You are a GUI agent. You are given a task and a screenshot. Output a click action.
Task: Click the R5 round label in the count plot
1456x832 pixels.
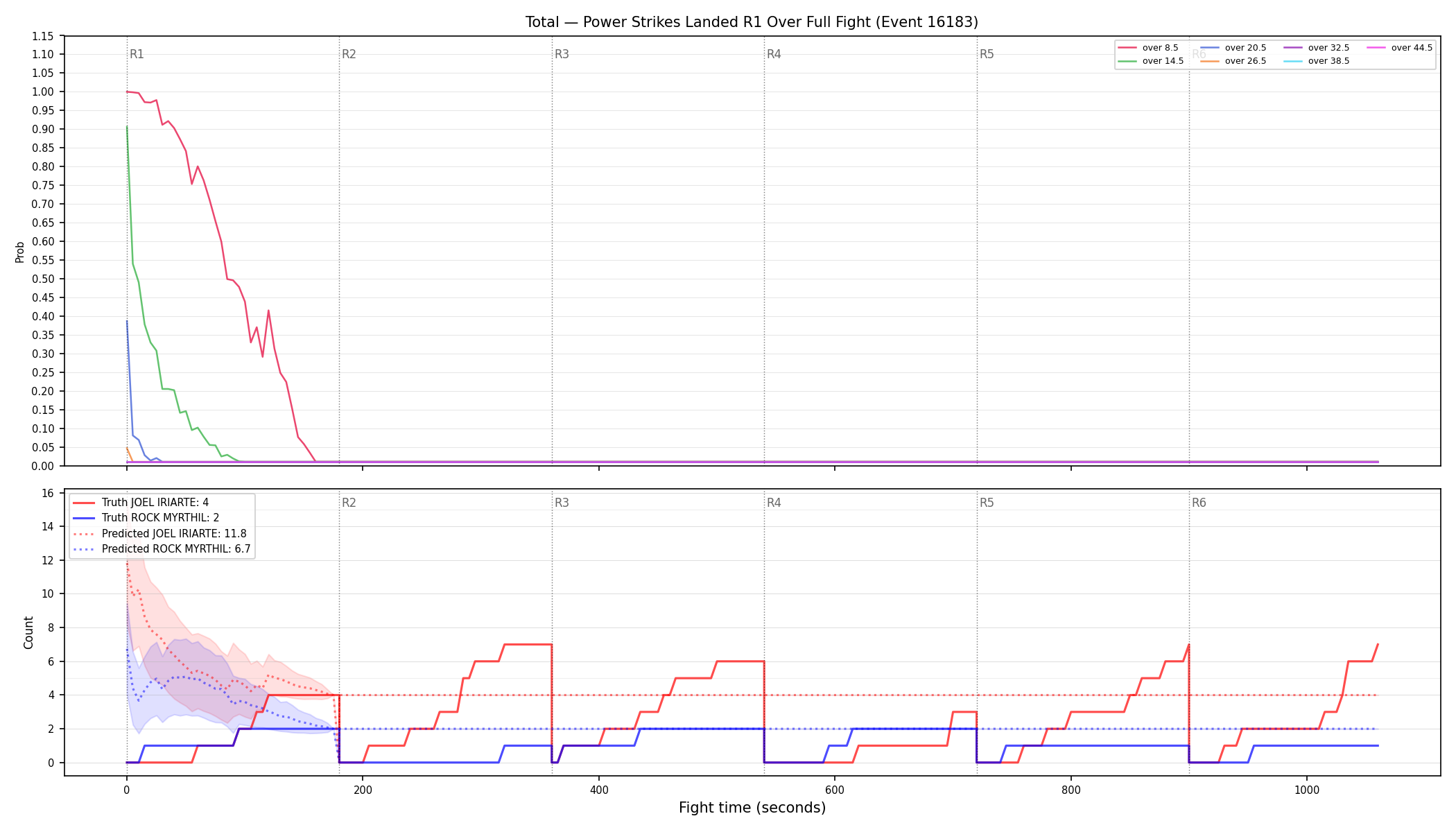point(987,503)
